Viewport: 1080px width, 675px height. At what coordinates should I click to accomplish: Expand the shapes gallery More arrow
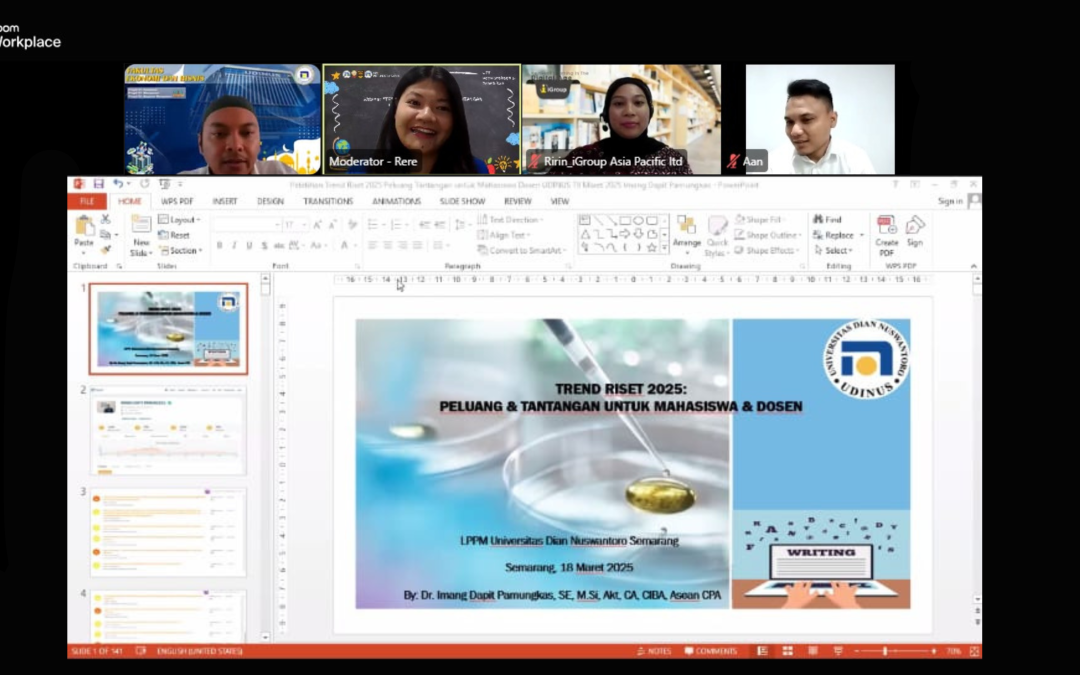click(665, 247)
